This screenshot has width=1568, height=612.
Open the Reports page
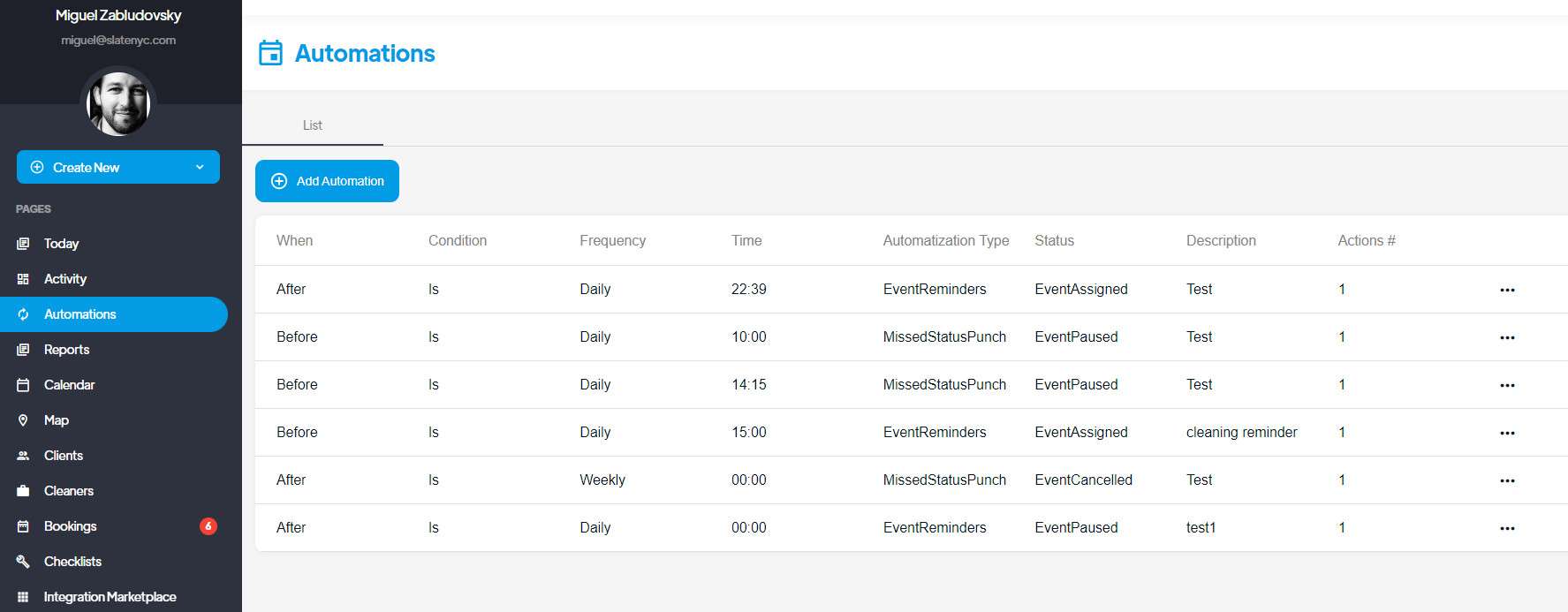point(66,350)
